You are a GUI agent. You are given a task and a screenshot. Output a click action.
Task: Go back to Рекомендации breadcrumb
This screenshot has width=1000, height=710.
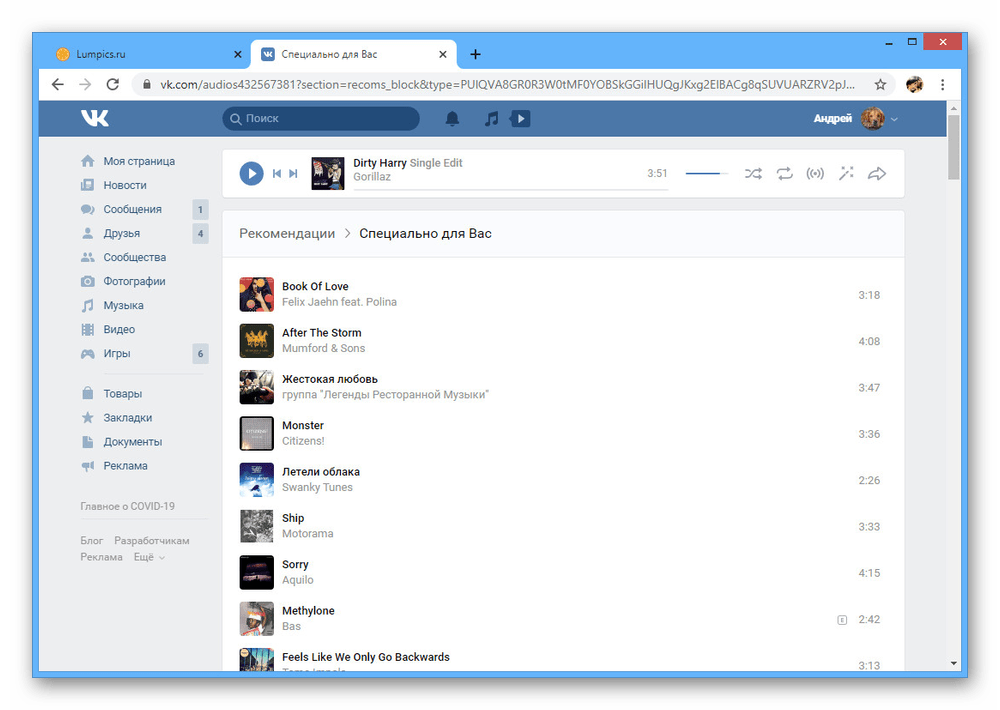[x=287, y=233]
